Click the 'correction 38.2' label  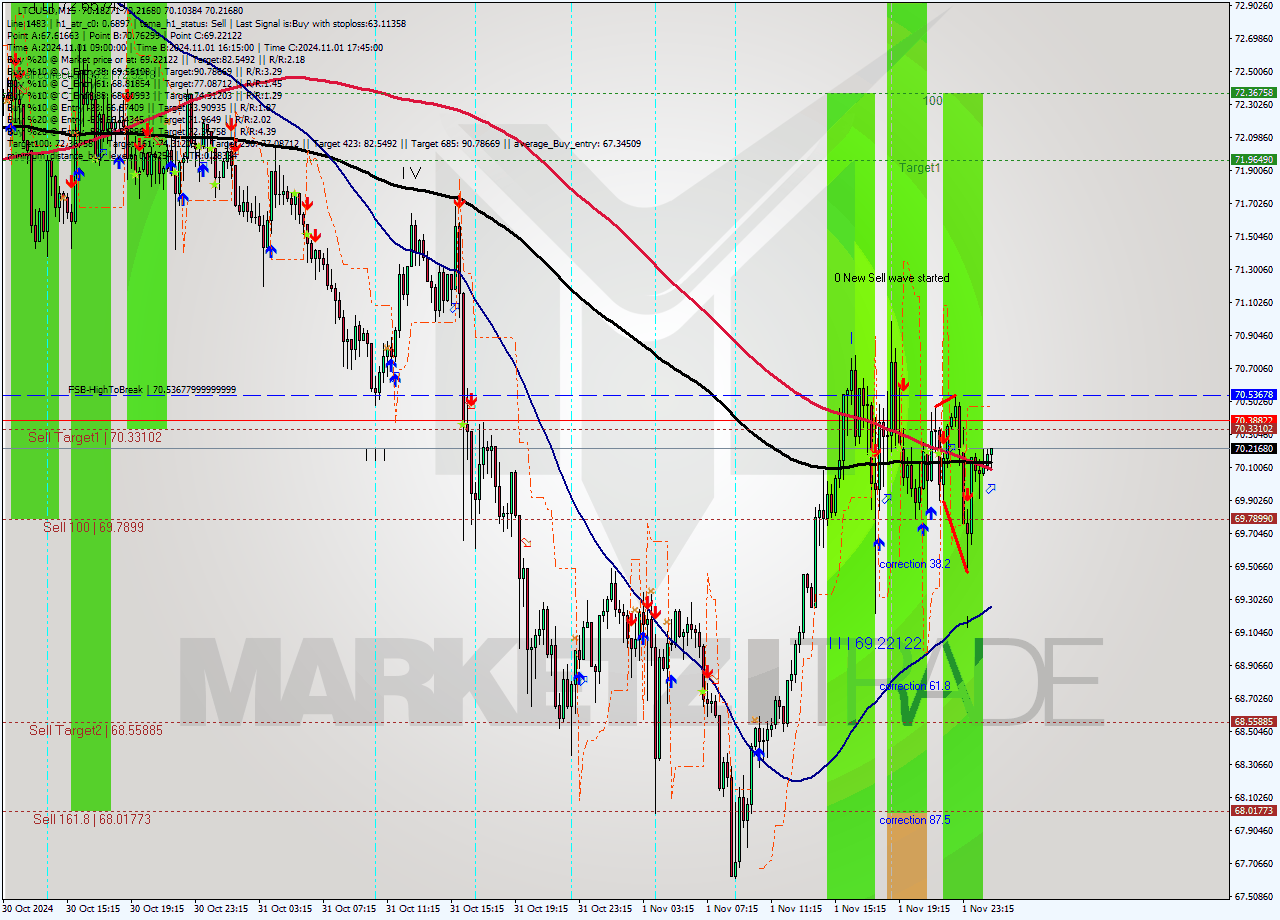pos(915,564)
